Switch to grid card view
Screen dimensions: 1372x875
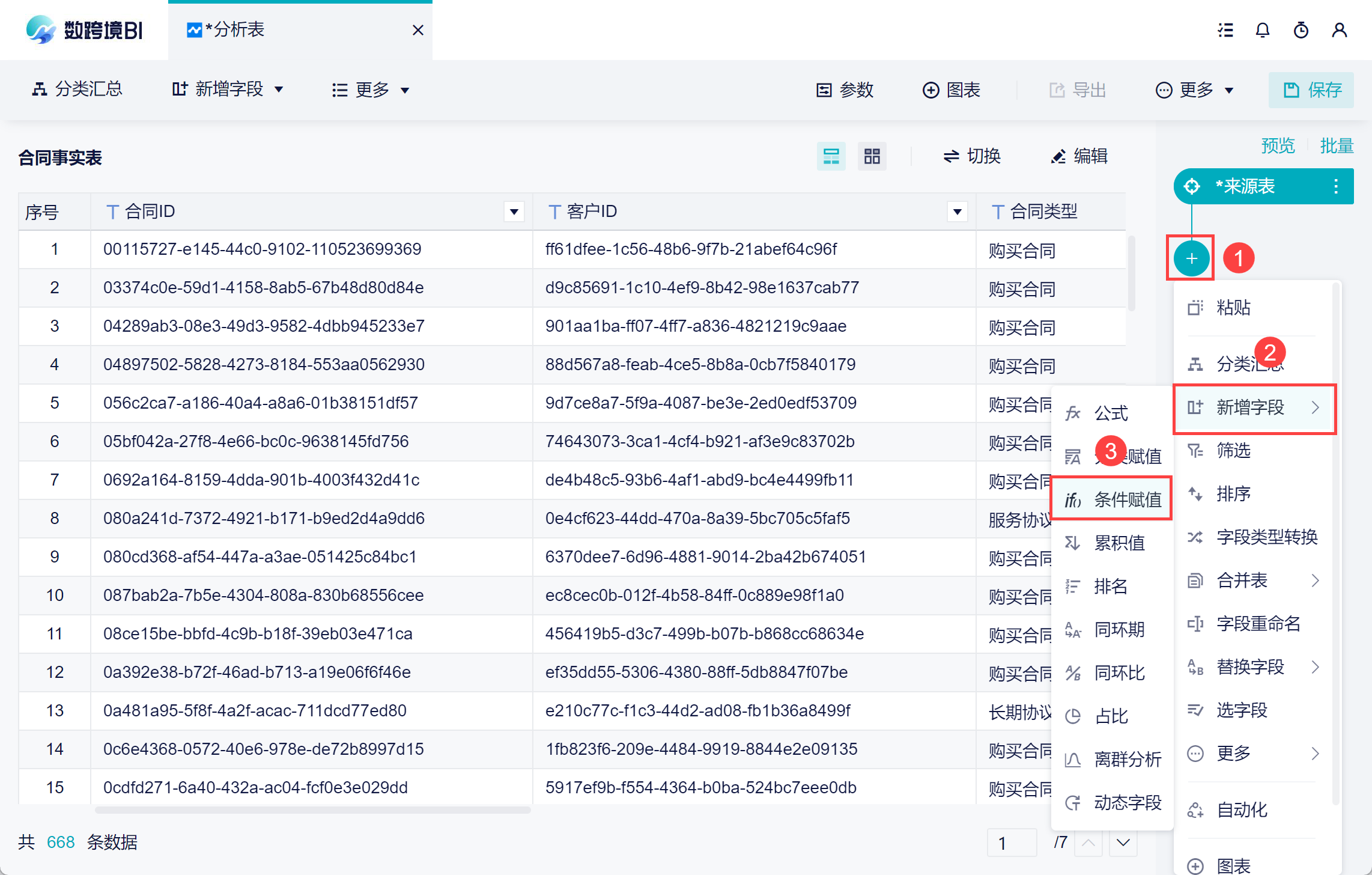tap(872, 156)
